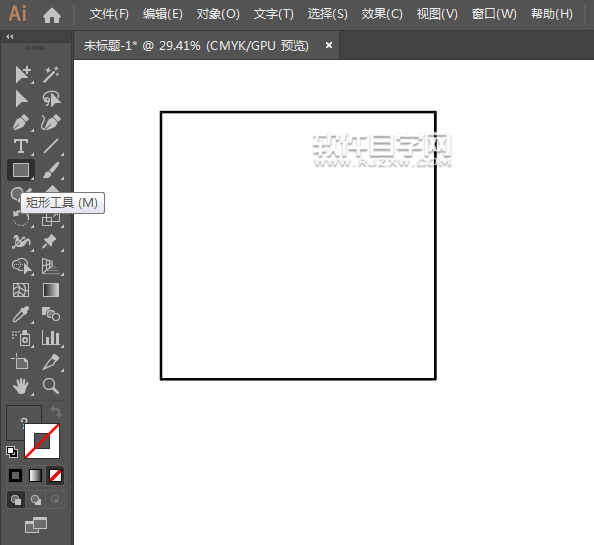Select the Zoom tool
Viewport: 594px width, 545px height.
pos(51,386)
